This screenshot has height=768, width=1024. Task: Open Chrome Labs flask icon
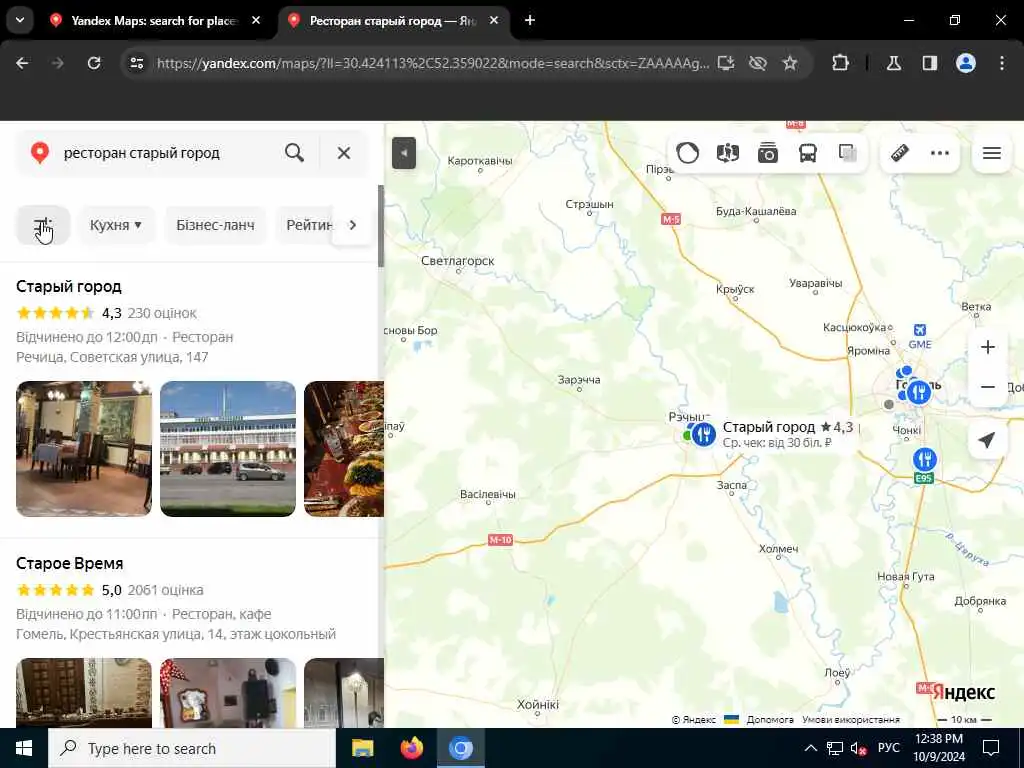(894, 63)
